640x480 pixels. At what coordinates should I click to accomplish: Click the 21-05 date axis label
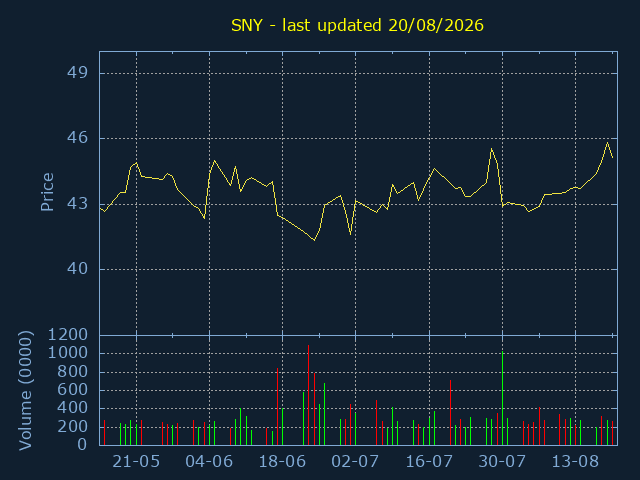[x=136, y=462]
